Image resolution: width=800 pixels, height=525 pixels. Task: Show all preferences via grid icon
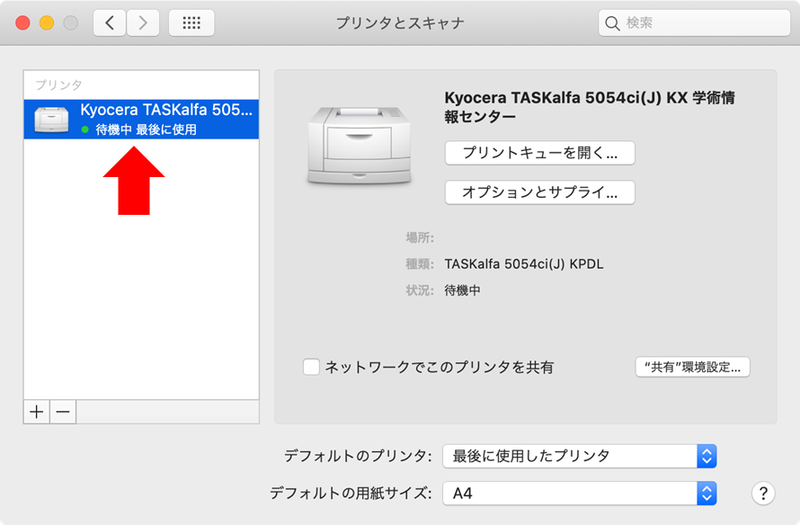tap(191, 23)
